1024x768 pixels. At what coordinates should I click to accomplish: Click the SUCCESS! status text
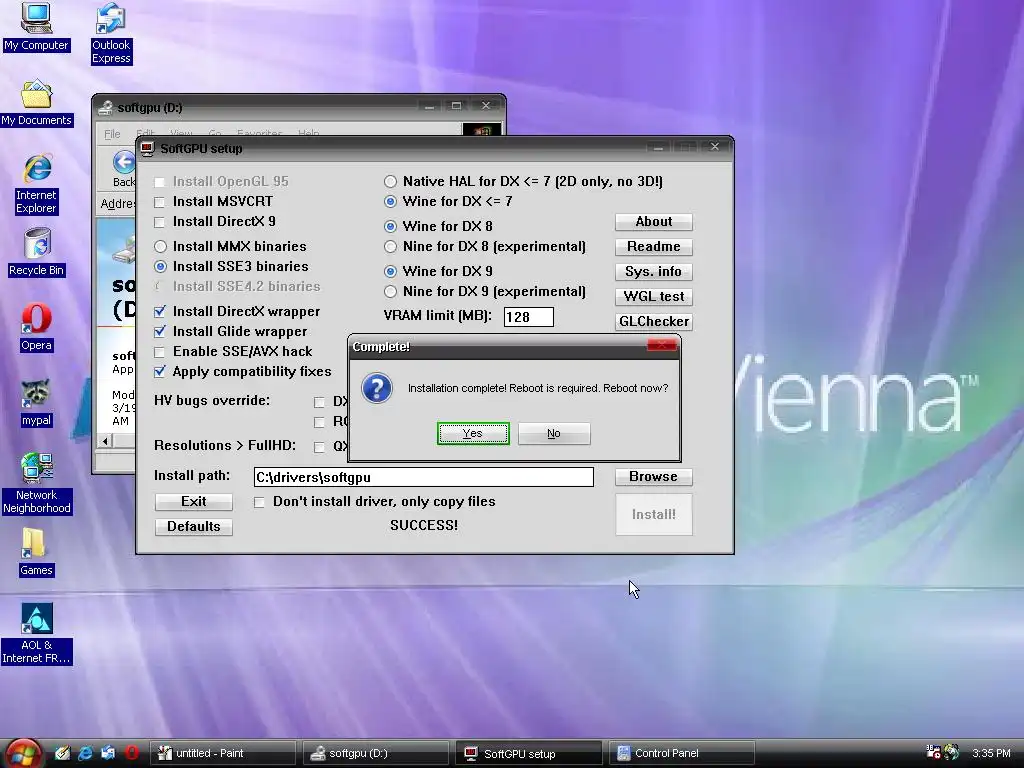coord(424,526)
